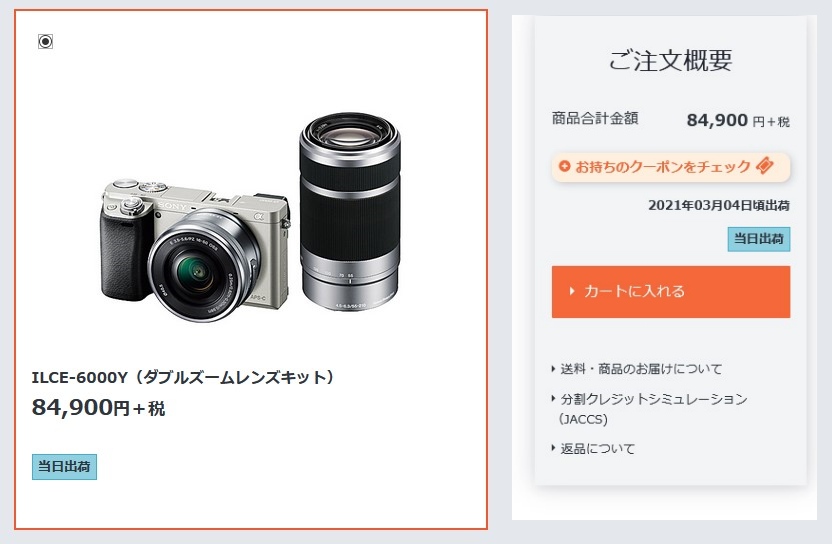Click the 当日出荷 badge under product price
The image size is (832, 544).
(x=64, y=467)
